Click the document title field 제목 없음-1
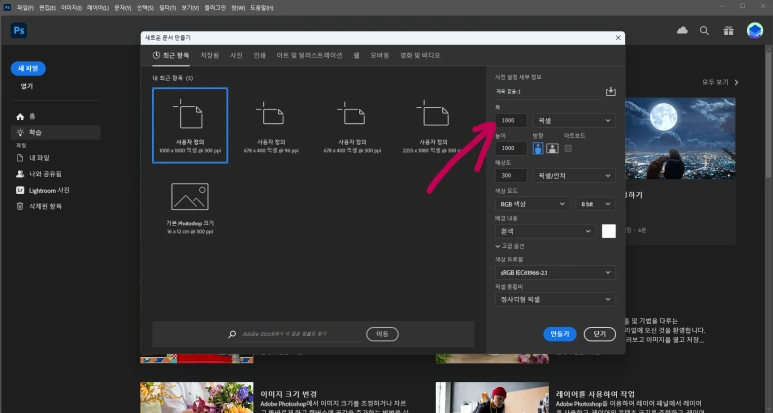773x413 pixels. click(x=548, y=92)
